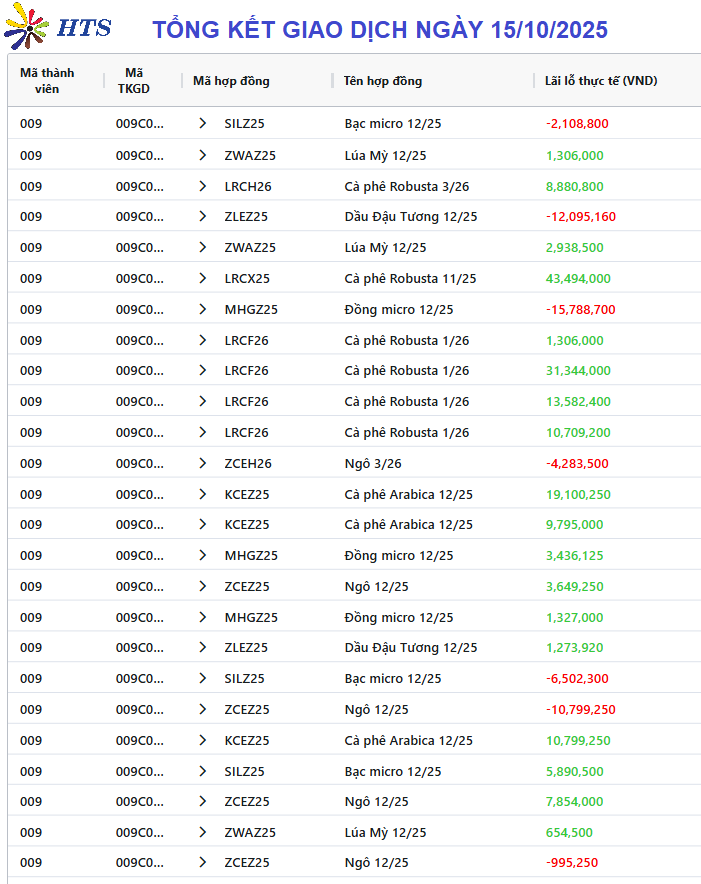Expand the LRCX25 contract row chevron
The image size is (701, 884).
[203, 279]
